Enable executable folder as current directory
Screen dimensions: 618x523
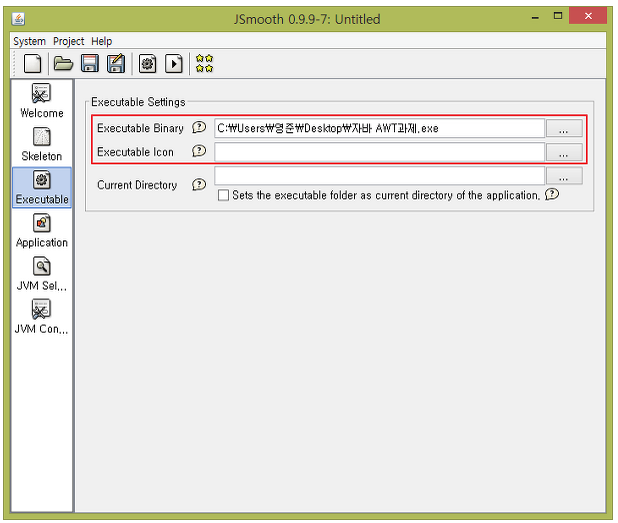(x=223, y=195)
